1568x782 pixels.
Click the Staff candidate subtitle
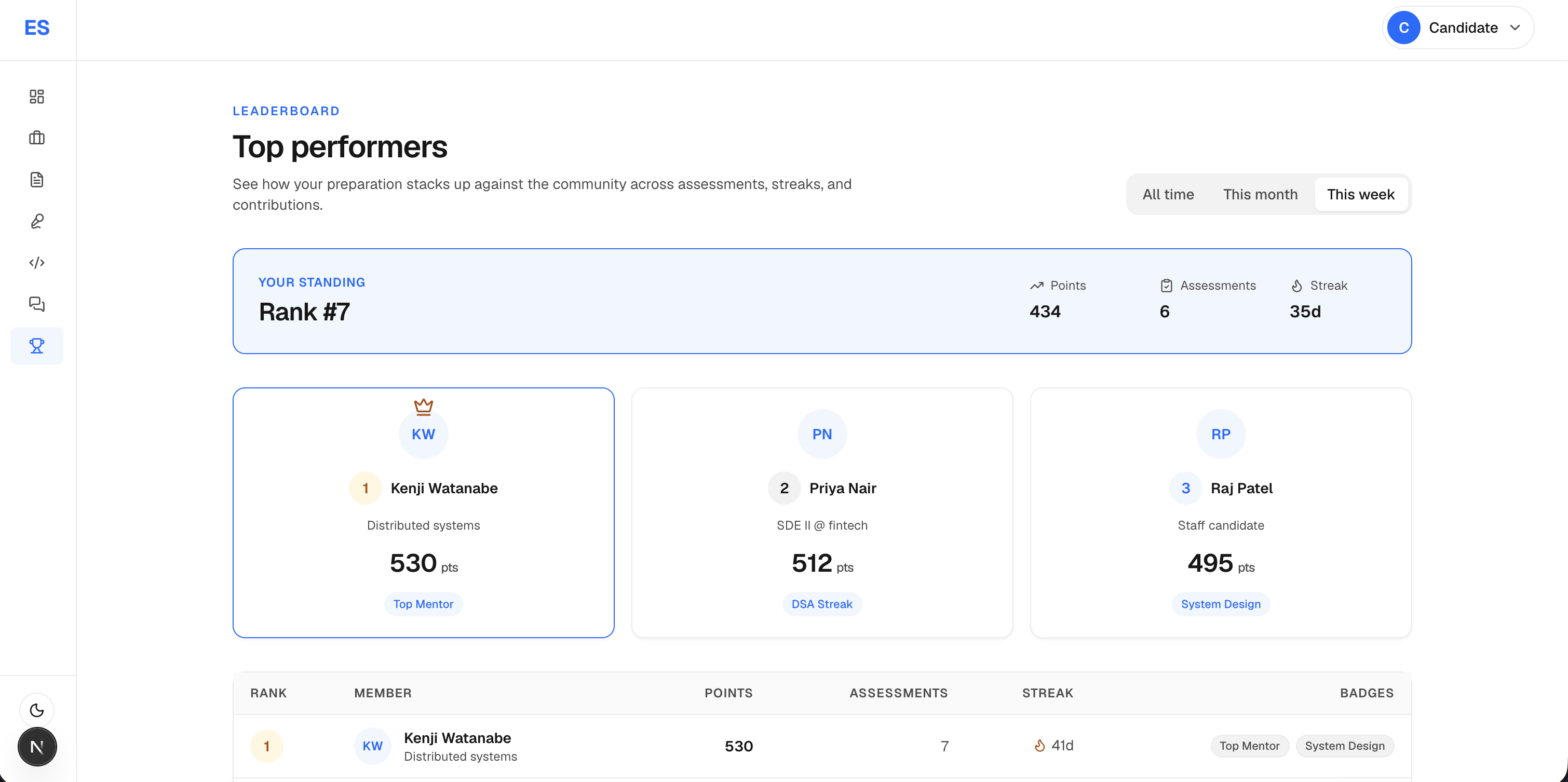(1221, 525)
